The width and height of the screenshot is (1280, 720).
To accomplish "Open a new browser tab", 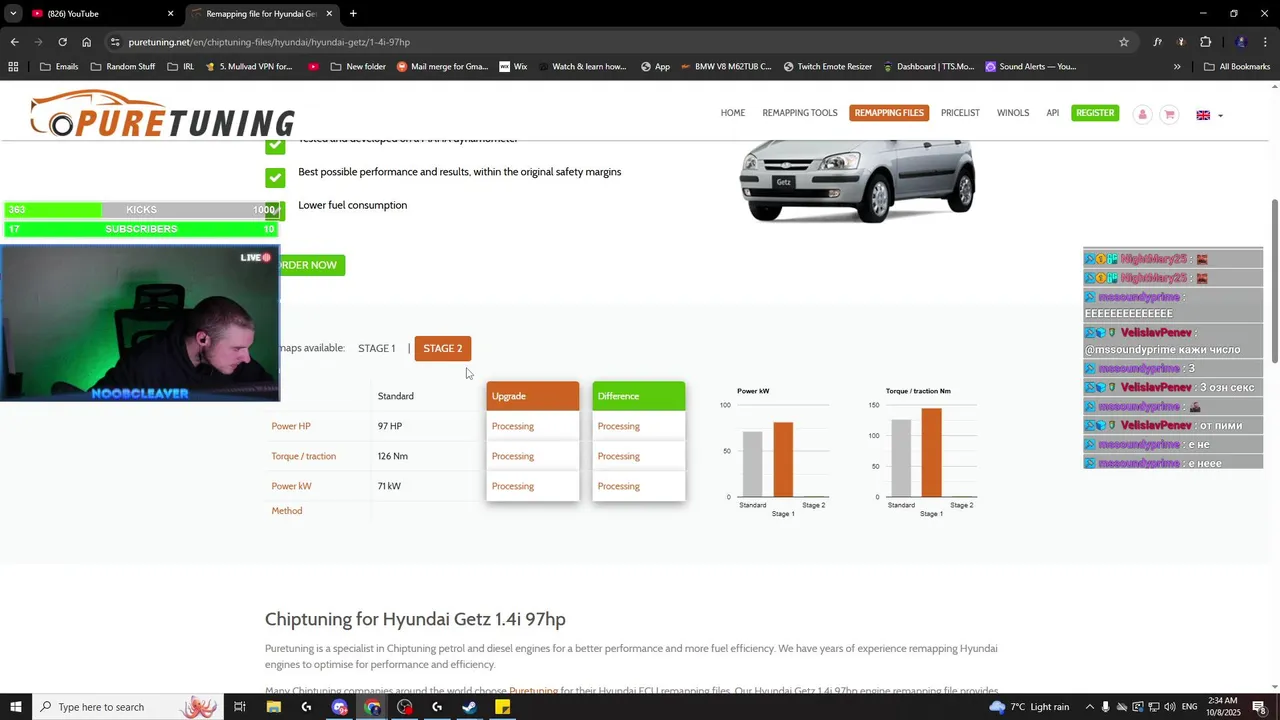I will pyautogui.click(x=353, y=14).
